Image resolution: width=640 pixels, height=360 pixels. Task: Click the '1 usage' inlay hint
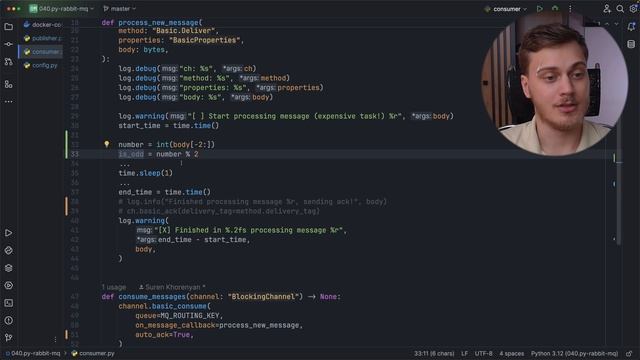[113, 287]
